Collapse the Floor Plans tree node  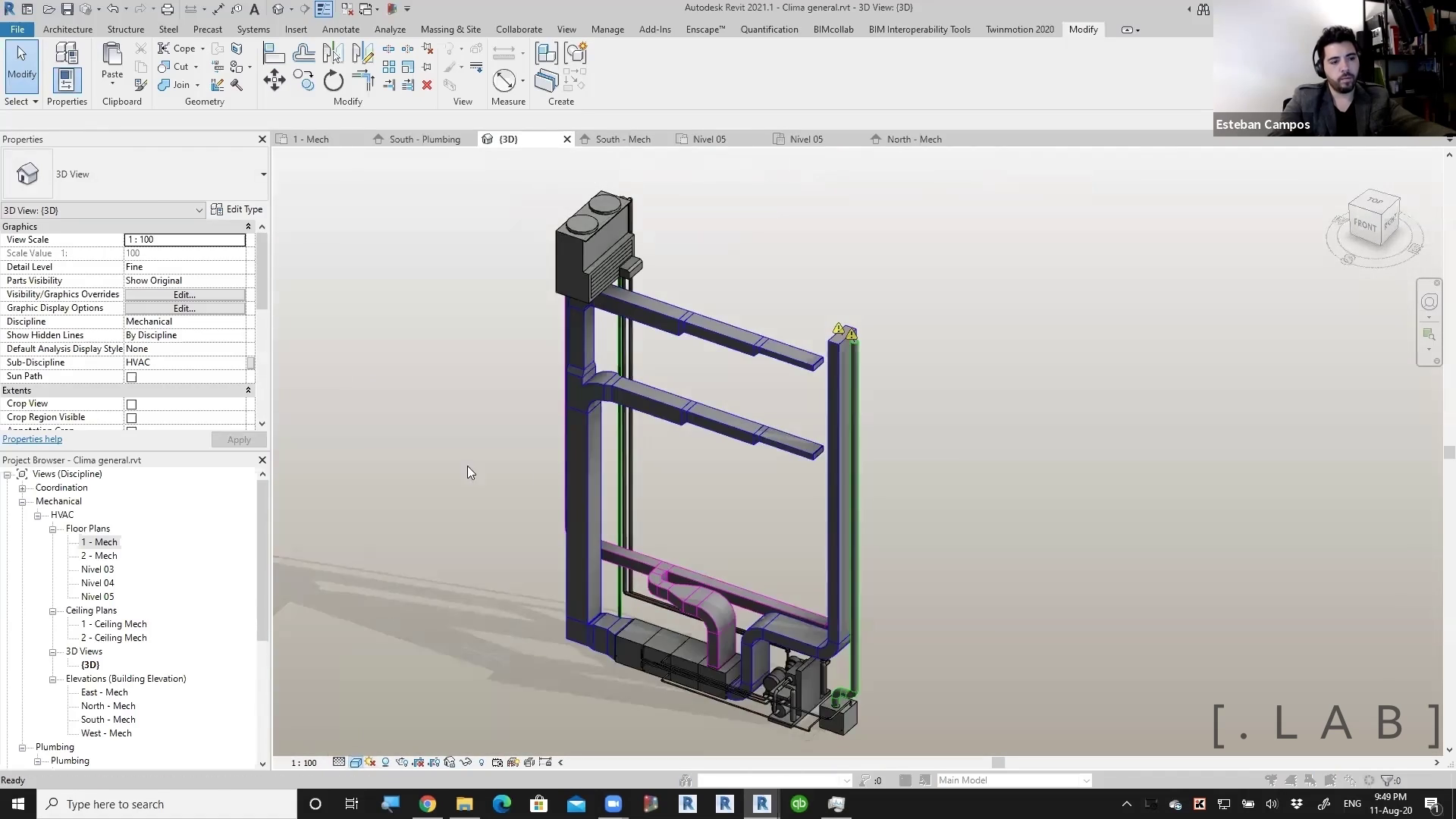tap(53, 529)
